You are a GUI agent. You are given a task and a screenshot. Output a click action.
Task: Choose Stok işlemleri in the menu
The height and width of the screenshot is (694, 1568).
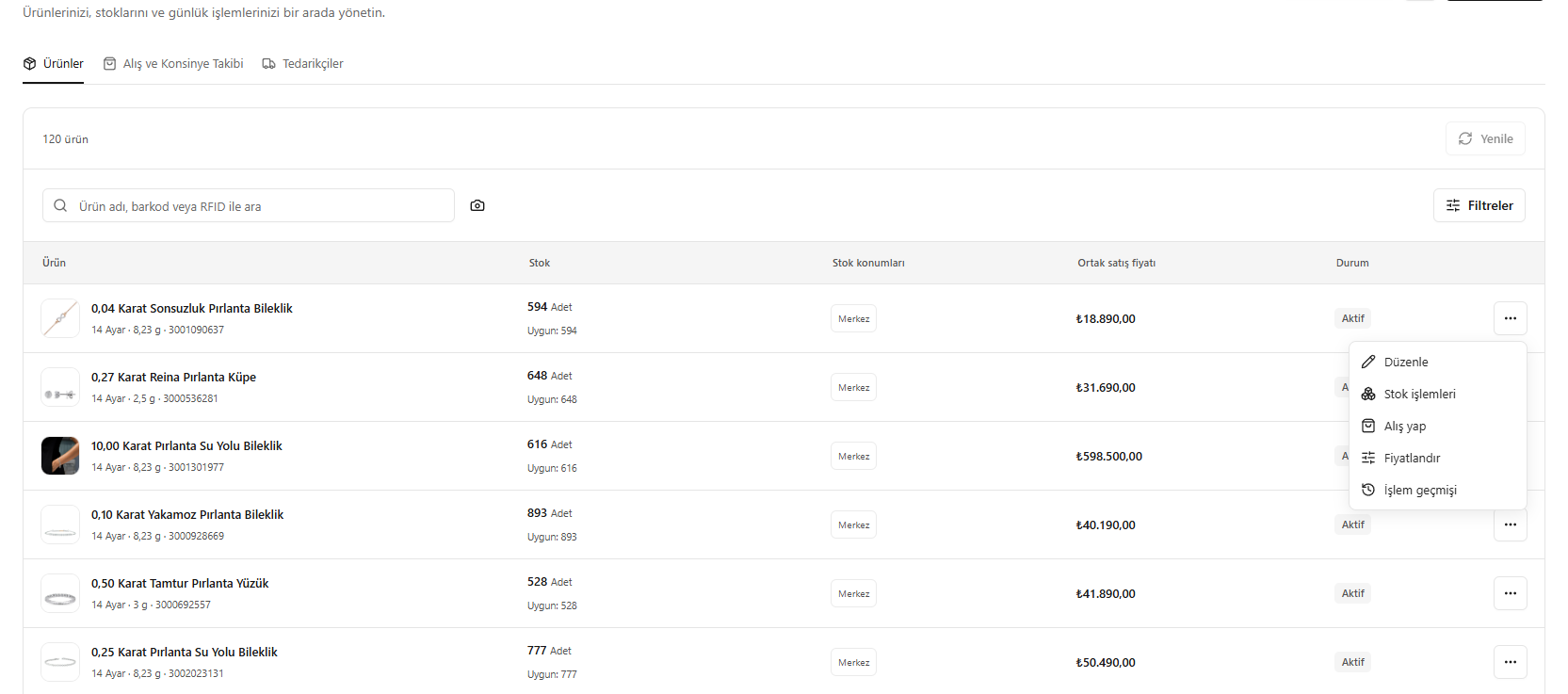(1437, 394)
